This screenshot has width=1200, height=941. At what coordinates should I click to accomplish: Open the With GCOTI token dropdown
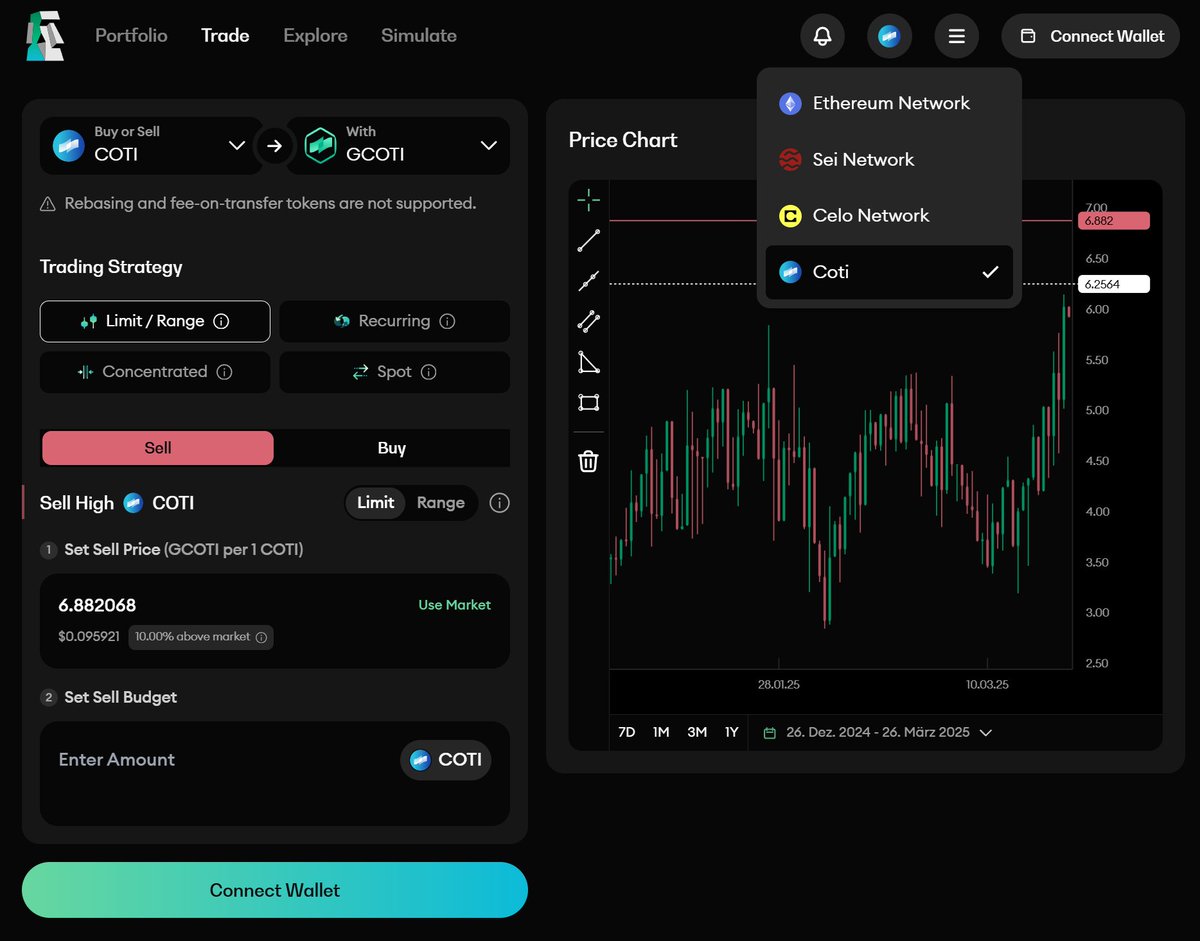click(x=399, y=146)
